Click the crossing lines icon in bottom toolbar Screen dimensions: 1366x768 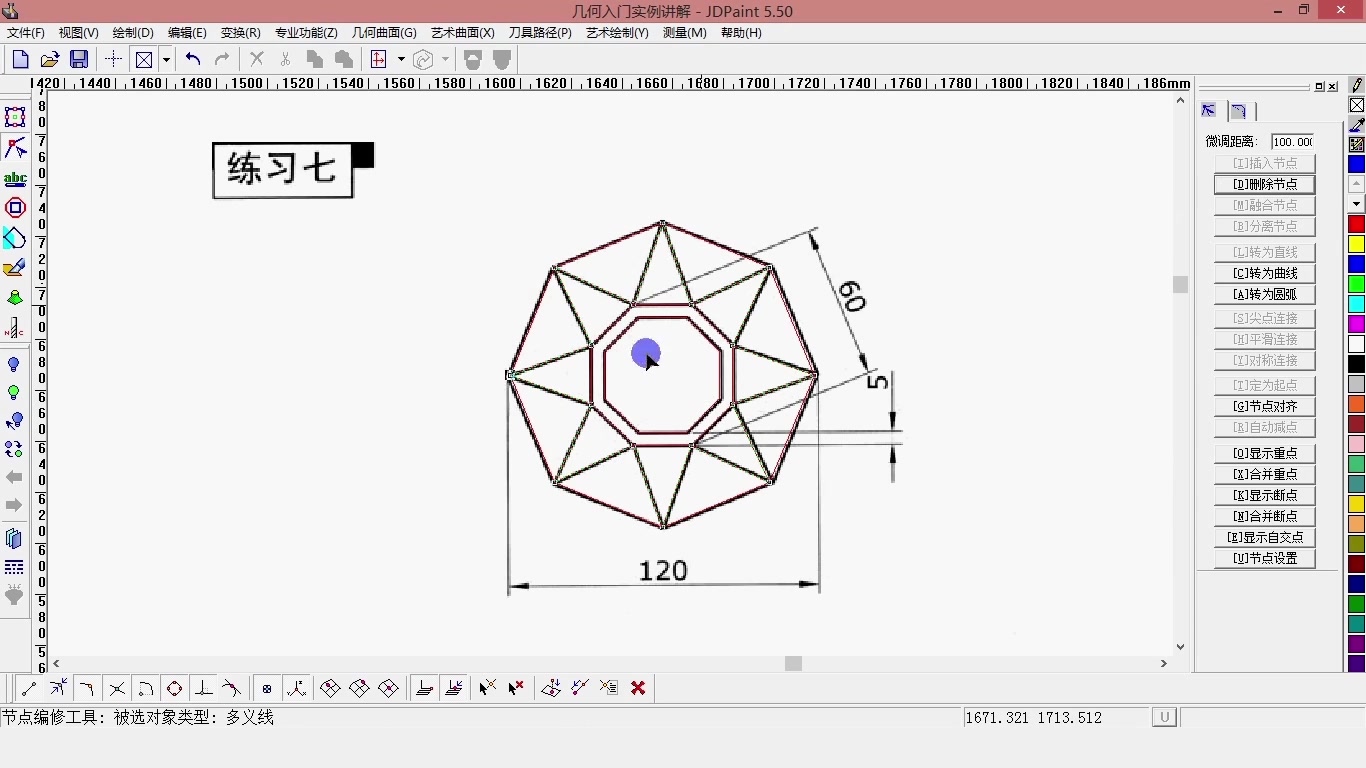(x=117, y=688)
